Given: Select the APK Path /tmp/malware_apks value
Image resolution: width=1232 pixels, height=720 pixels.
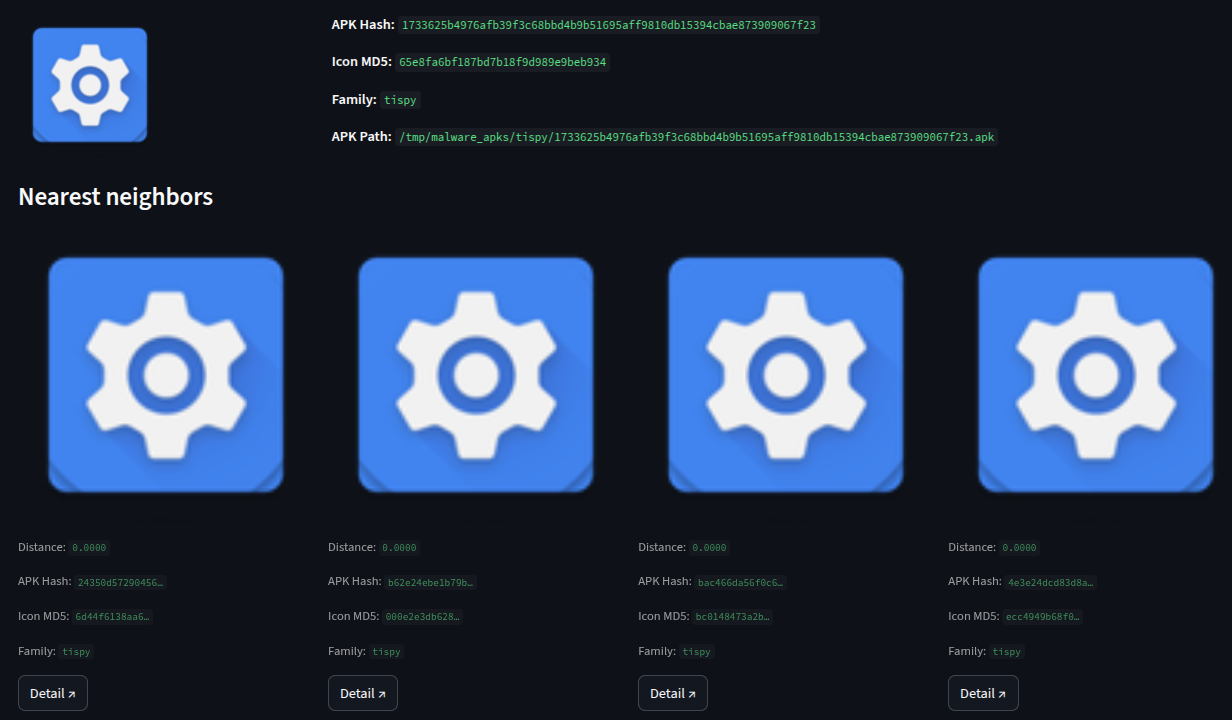Looking at the screenshot, I should (x=696, y=137).
